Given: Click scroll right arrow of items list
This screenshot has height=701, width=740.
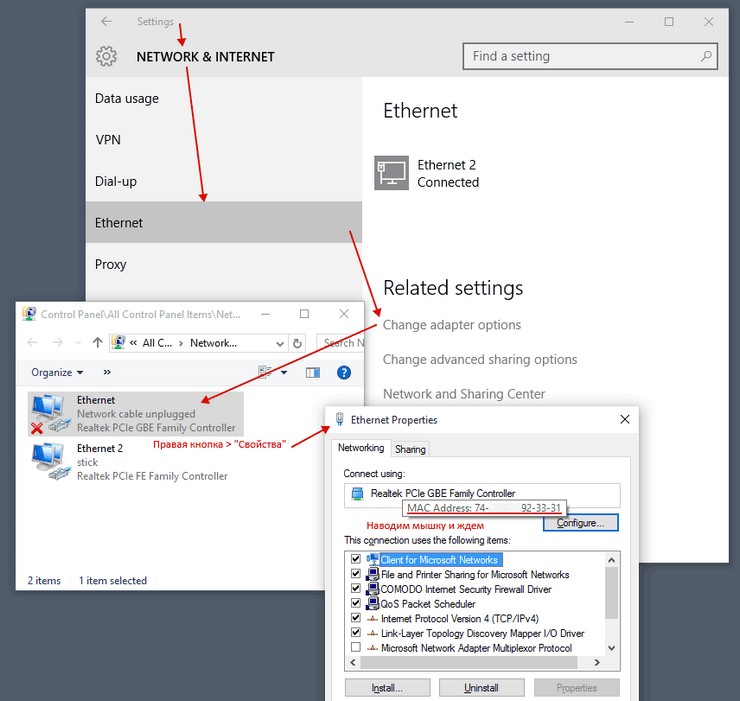Looking at the screenshot, I should tap(597, 662).
